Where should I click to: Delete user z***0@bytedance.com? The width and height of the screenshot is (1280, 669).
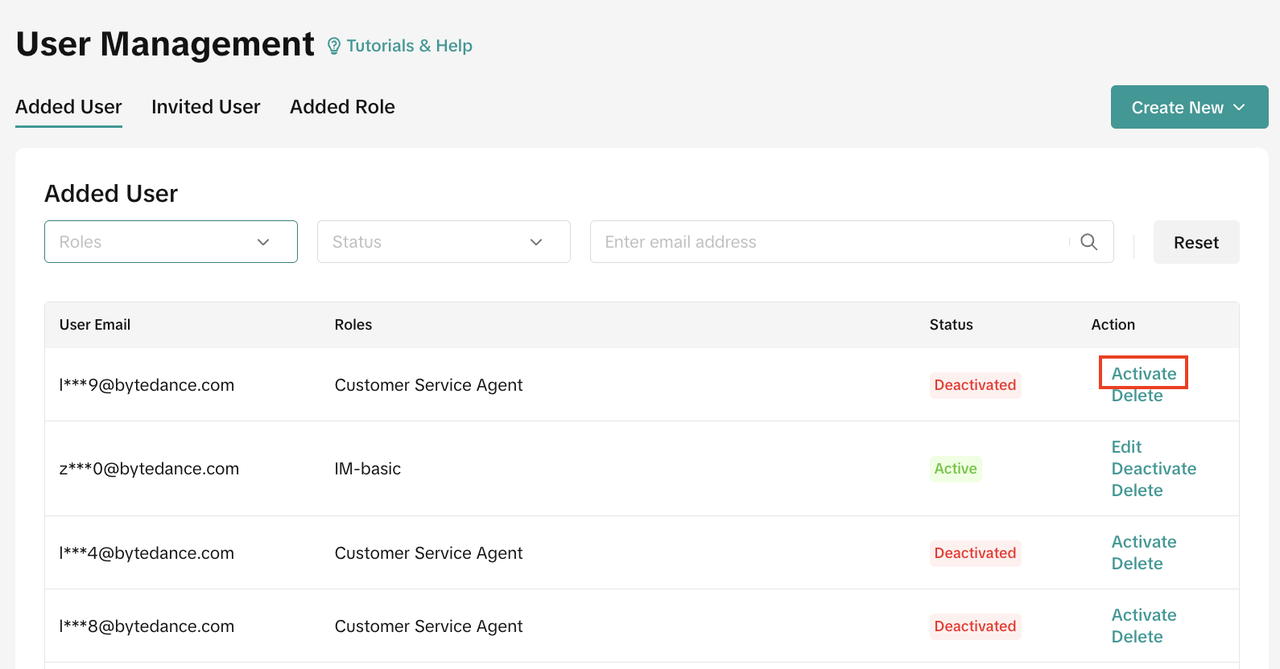[x=1137, y=491]
